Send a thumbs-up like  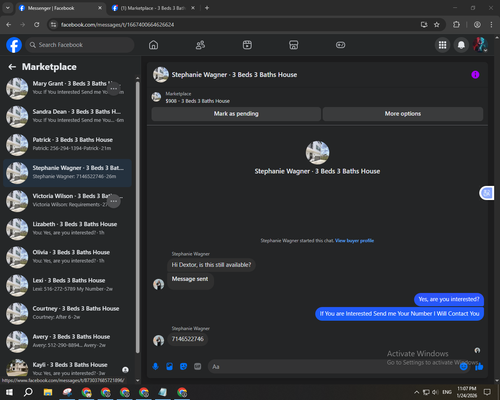coord(479,367)
